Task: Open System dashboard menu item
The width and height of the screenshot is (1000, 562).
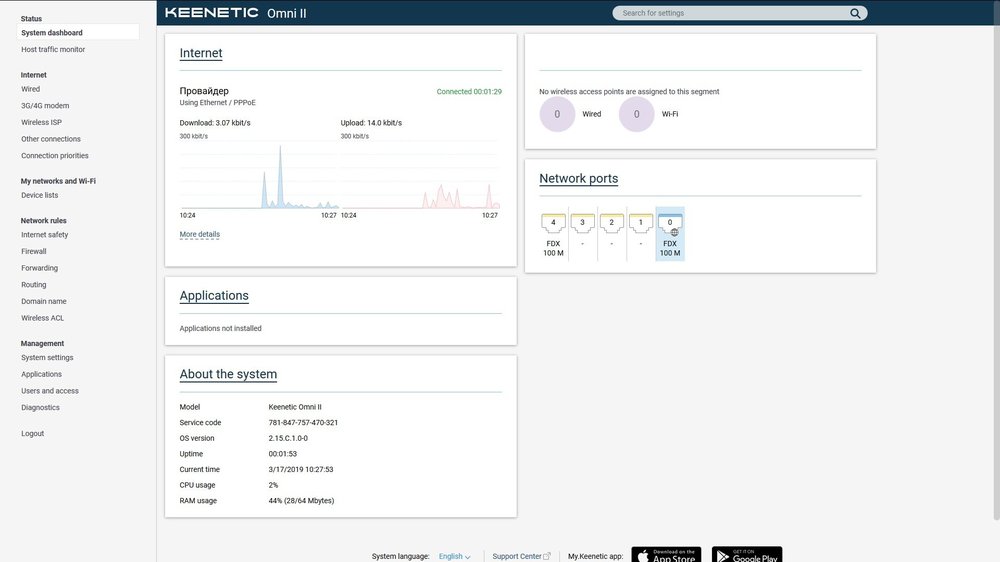Action: click(78, 33)
